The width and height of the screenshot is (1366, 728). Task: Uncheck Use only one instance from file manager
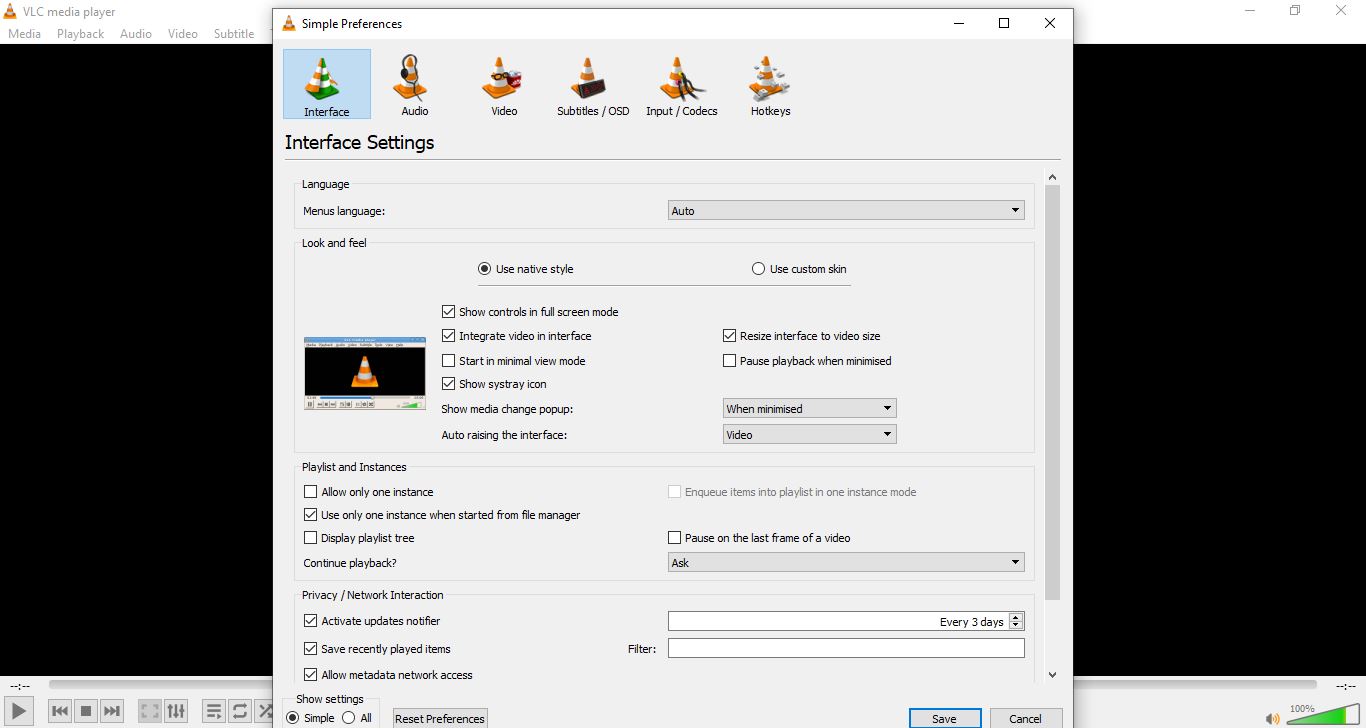[442, 515]
